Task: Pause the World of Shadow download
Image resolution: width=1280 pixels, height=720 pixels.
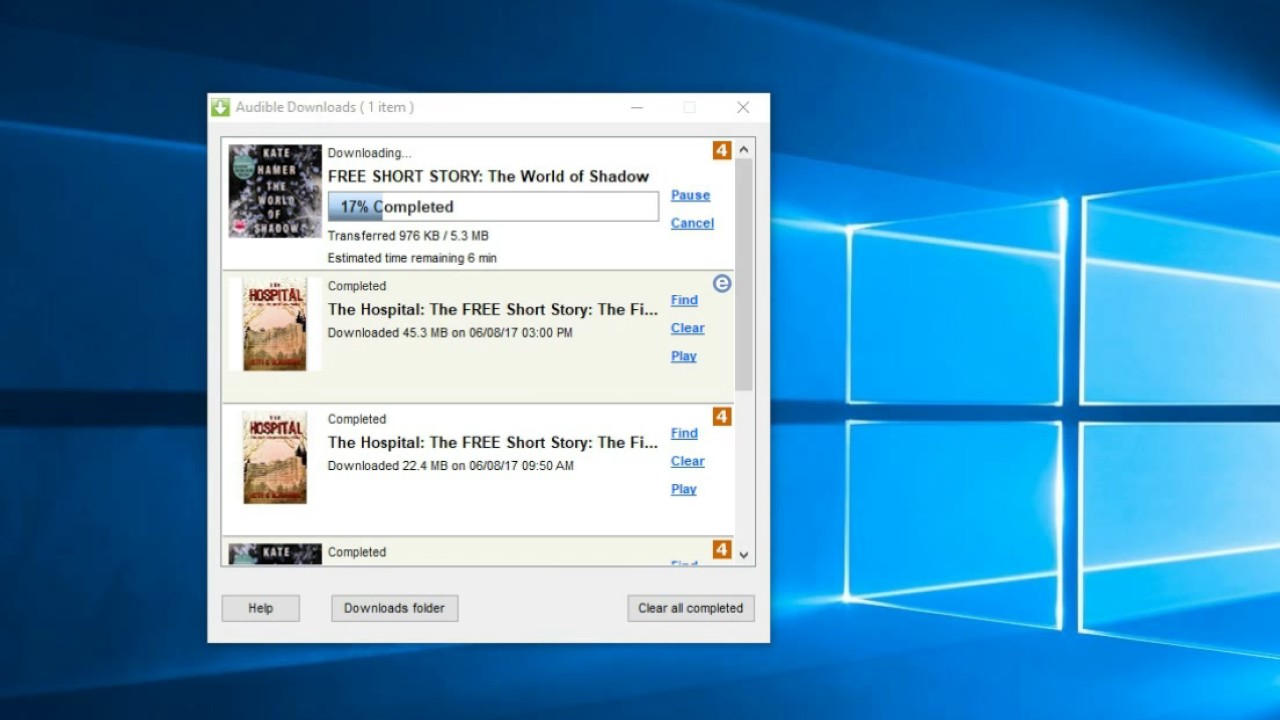Action: 690,195
